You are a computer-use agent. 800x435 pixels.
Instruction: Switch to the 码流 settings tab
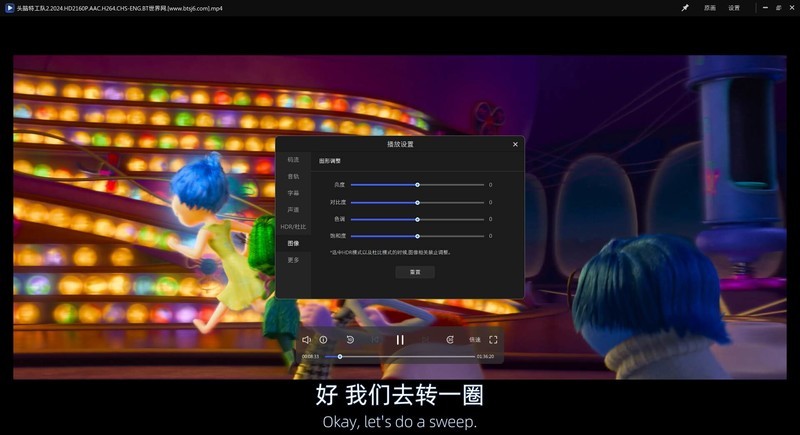[x=293, y=160]
